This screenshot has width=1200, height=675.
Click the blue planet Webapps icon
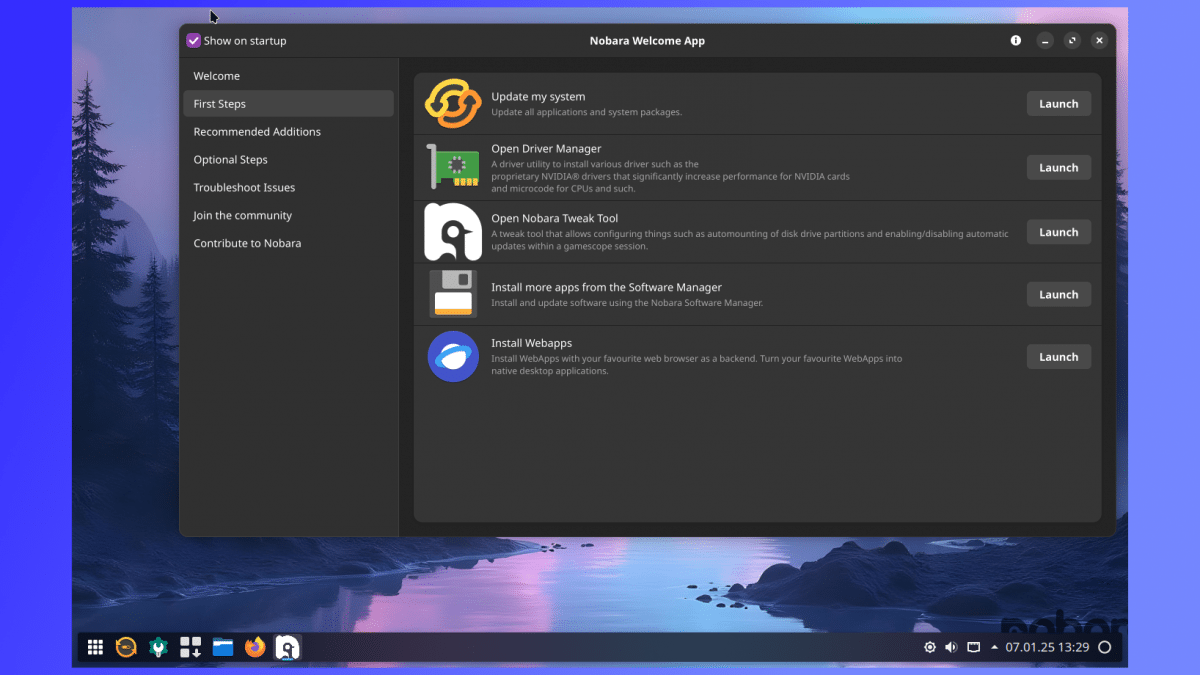point(453,357)
